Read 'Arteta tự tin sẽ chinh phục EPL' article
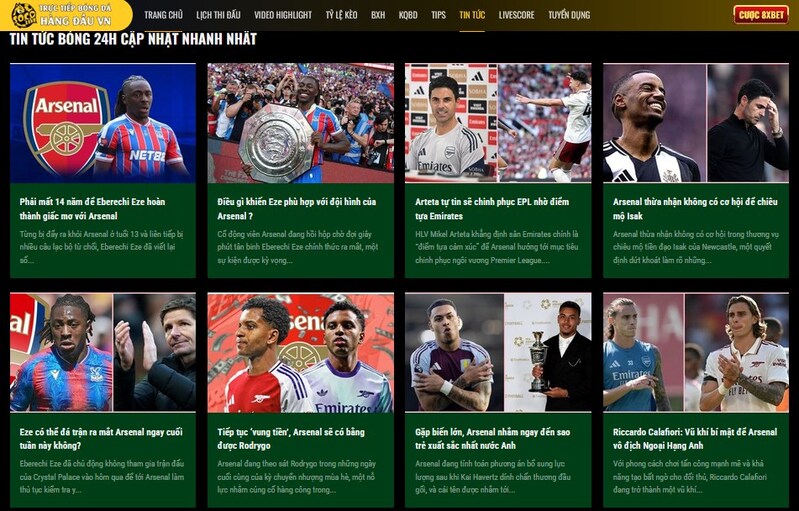This screenshot has width=799, height=511. pos(492,208)
